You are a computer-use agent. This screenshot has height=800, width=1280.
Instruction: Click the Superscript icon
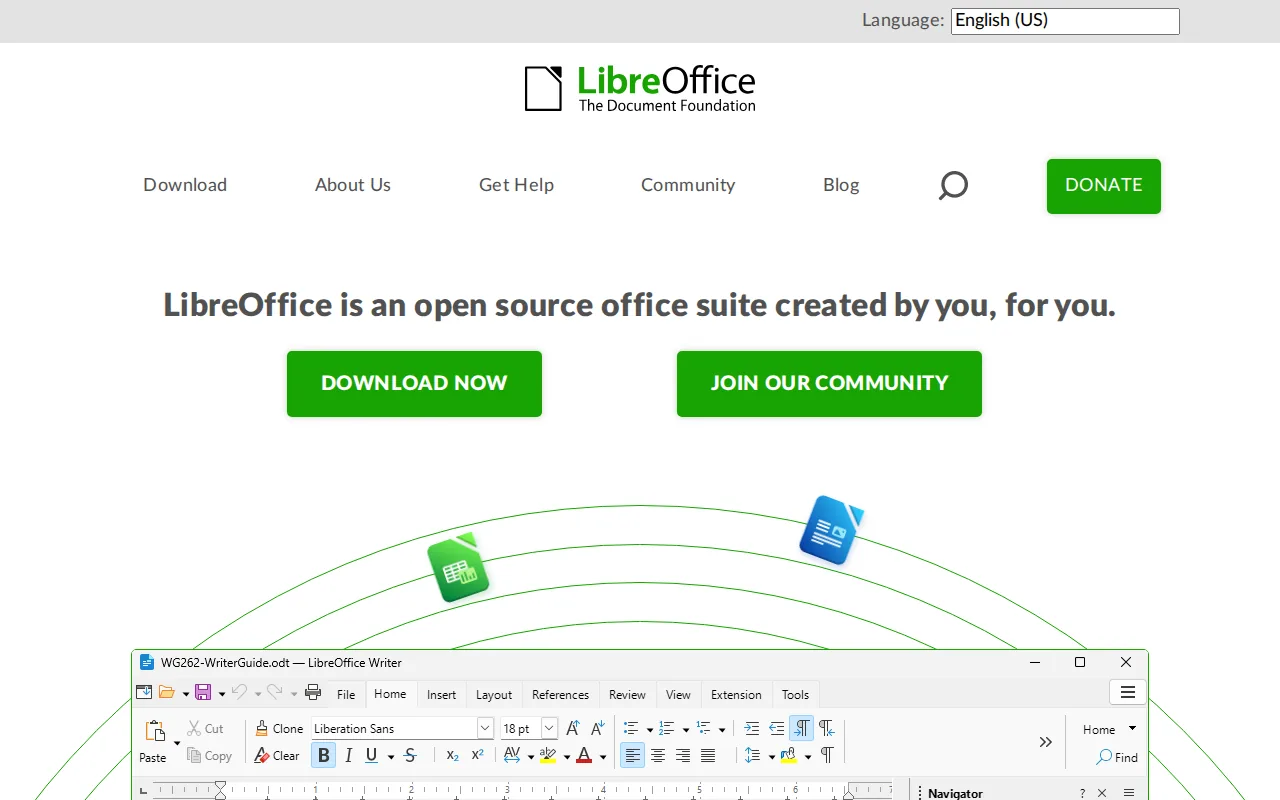coord(477,756)
